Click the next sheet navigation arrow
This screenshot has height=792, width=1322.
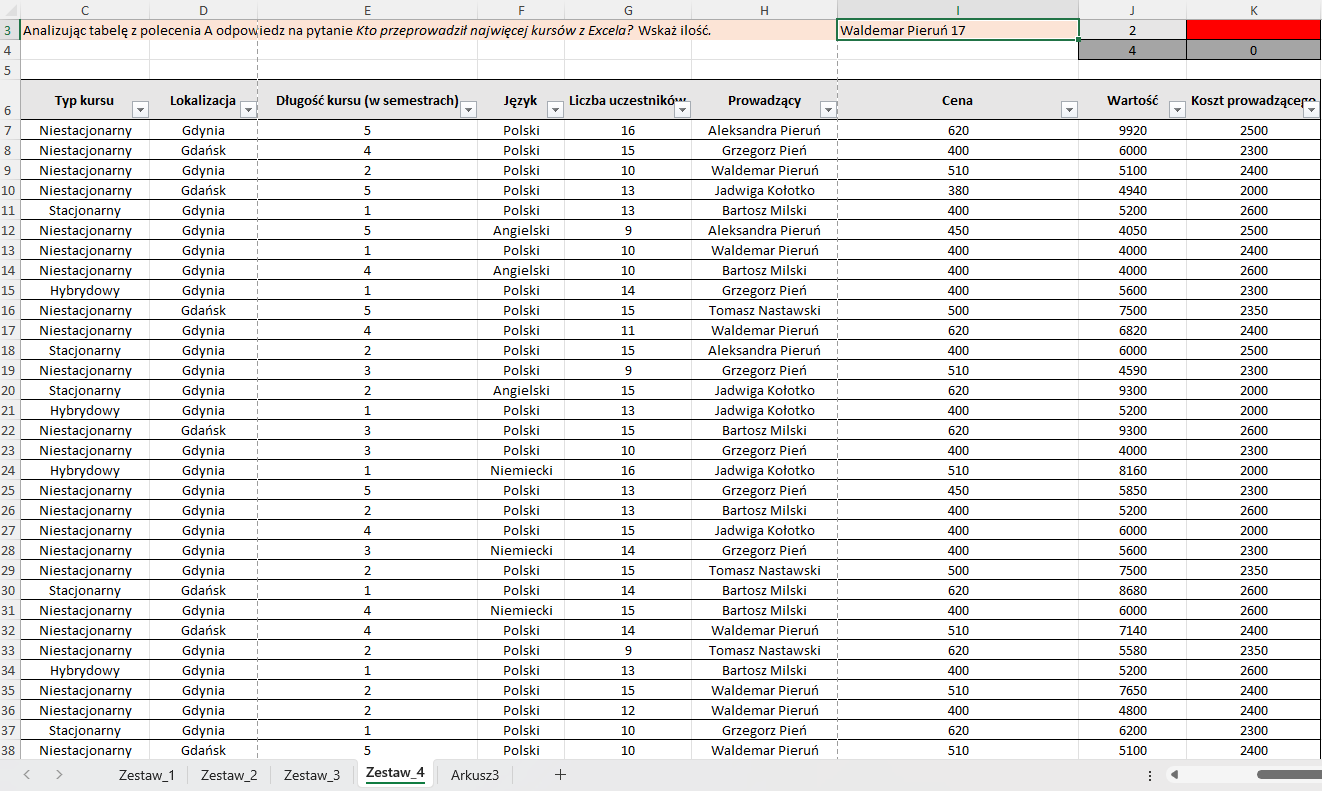click(59, 774)
